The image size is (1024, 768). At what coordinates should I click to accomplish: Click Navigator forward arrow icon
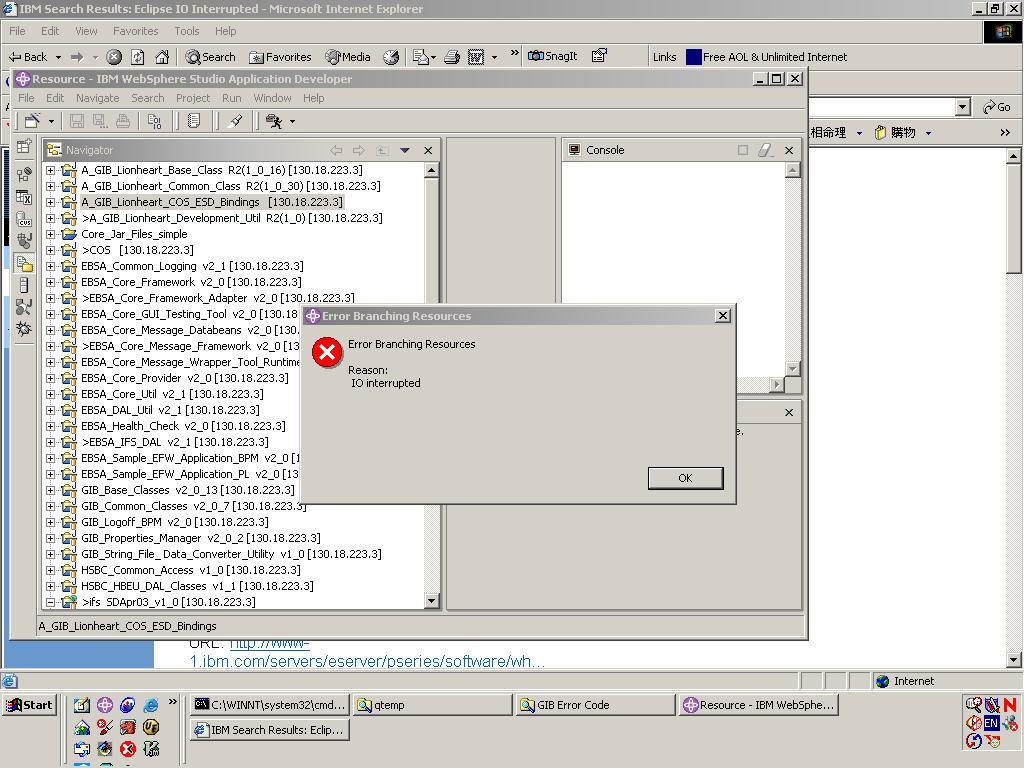tap(359, 150)
